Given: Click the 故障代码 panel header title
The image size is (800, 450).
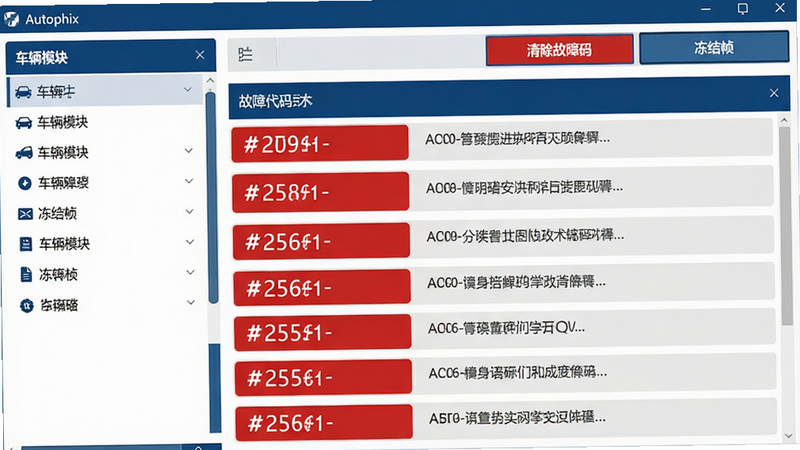Looking at the screenshot, I should [x=275, y=101].
